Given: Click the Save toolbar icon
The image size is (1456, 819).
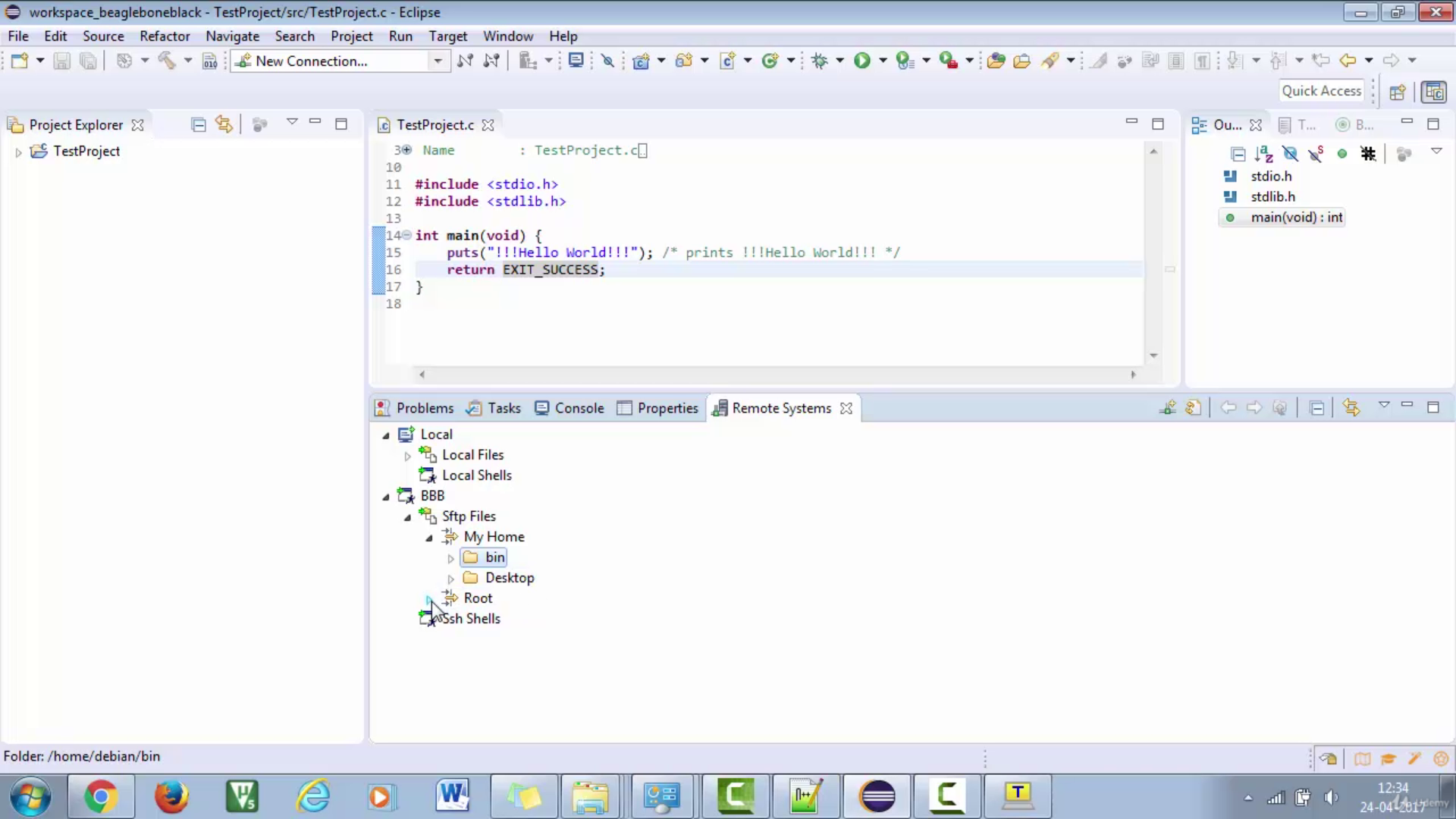Looking at the screenshot, I should (62, 61).
